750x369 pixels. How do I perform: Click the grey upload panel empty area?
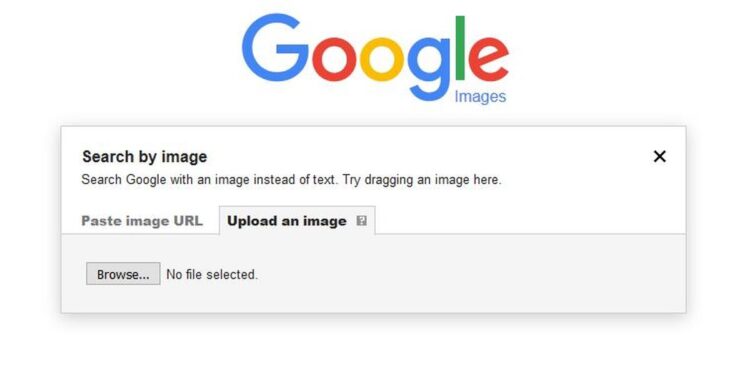pyautogui.click(x=454, y=274)
